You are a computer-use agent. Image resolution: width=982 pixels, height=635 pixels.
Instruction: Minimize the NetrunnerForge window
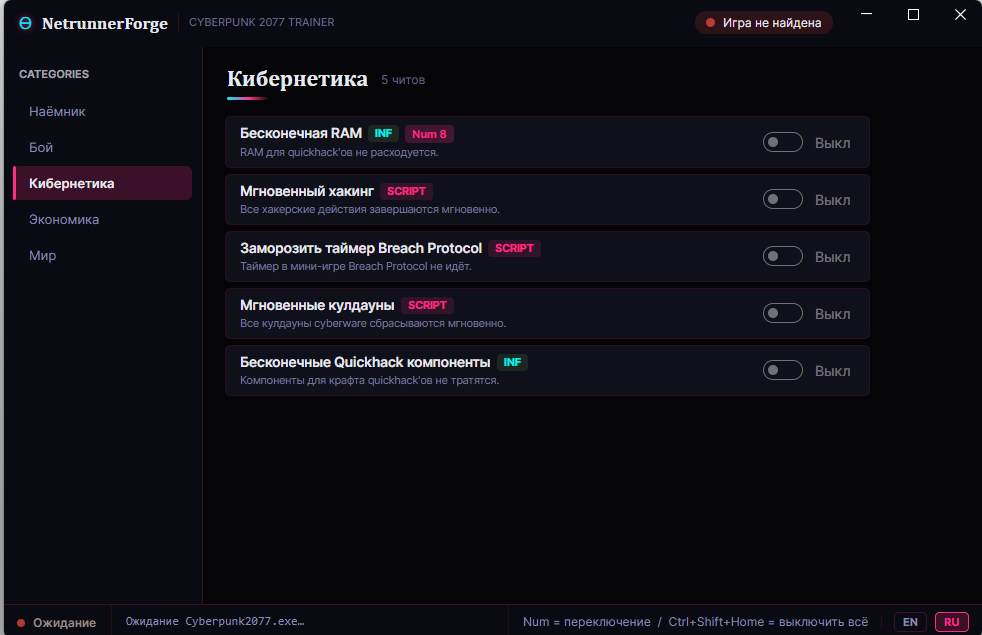coord(867,14)
